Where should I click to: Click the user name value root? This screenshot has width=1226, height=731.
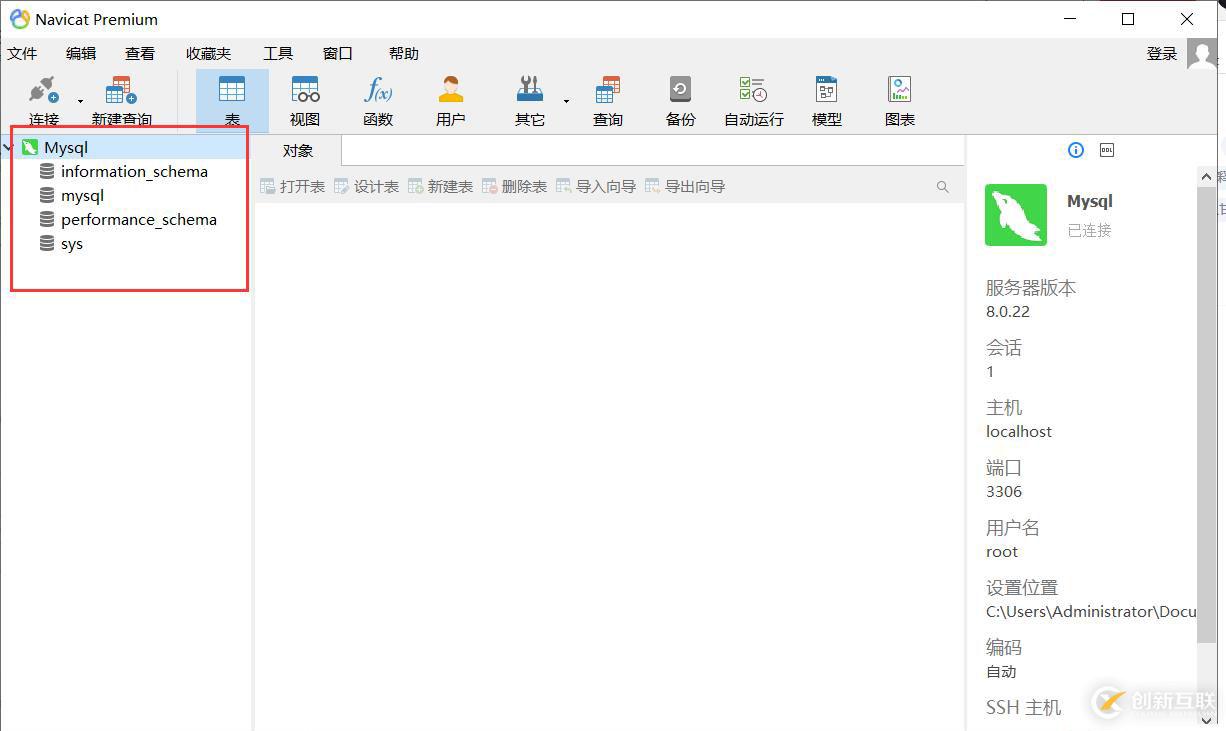pyautogui.click(x=1002, y=552)
